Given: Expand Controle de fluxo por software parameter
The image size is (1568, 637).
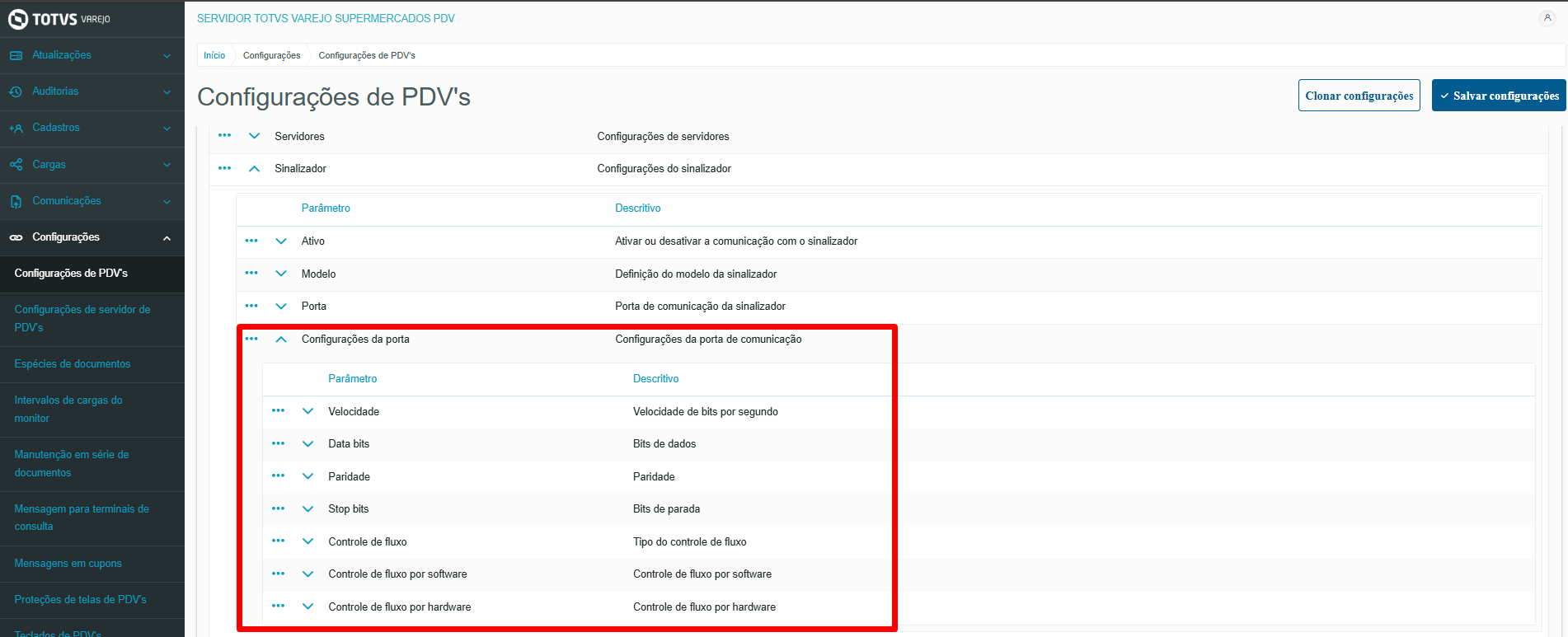Looking at the screenshot, I should click(308, 574).
